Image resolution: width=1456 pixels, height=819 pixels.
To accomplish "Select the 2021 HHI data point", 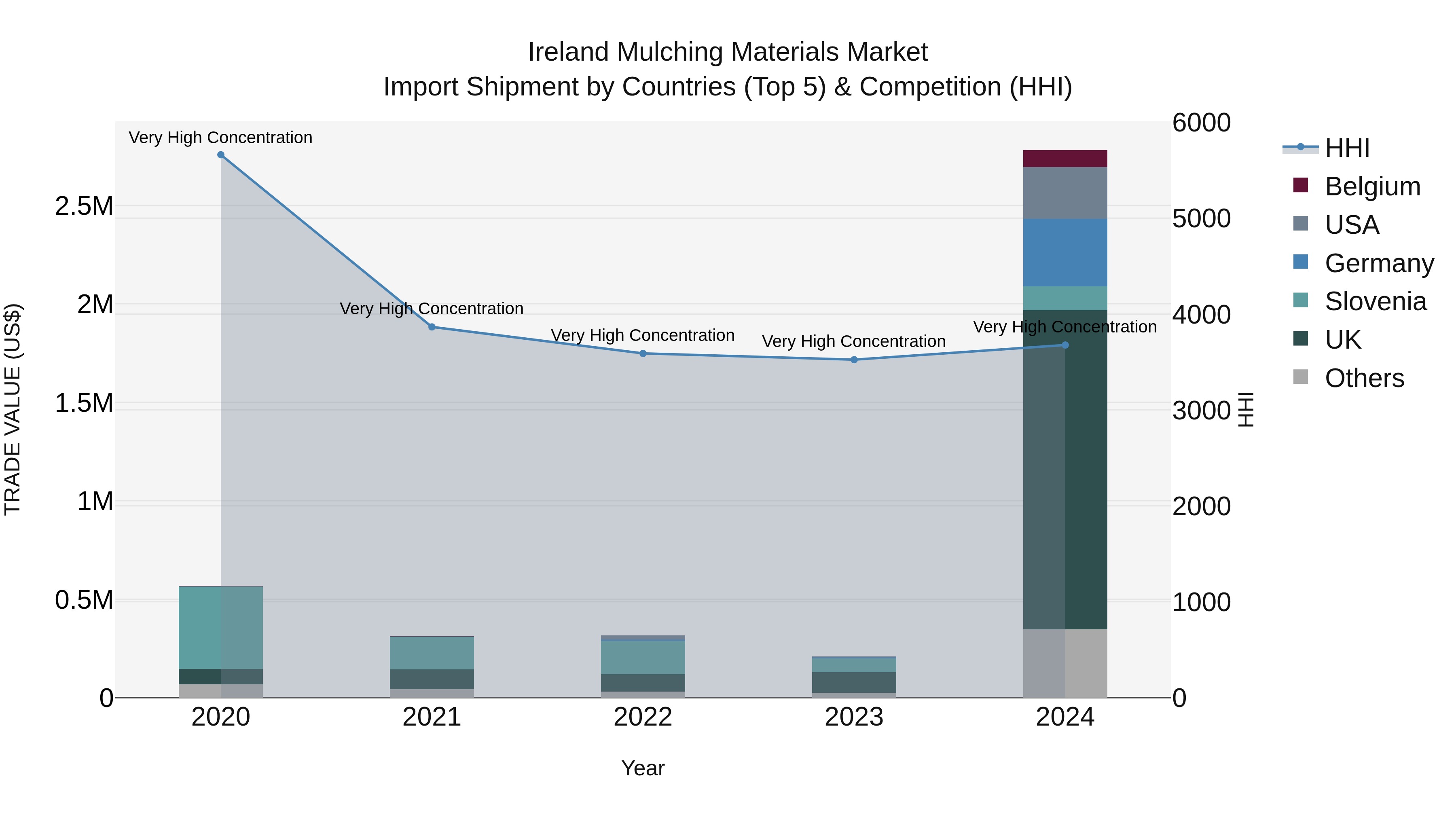I will pos(432,327).
